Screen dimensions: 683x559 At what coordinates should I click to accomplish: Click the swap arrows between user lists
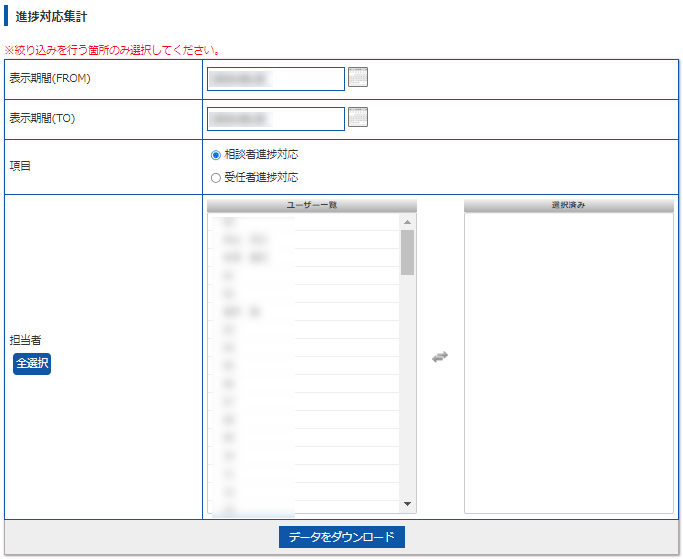[440, 357]
